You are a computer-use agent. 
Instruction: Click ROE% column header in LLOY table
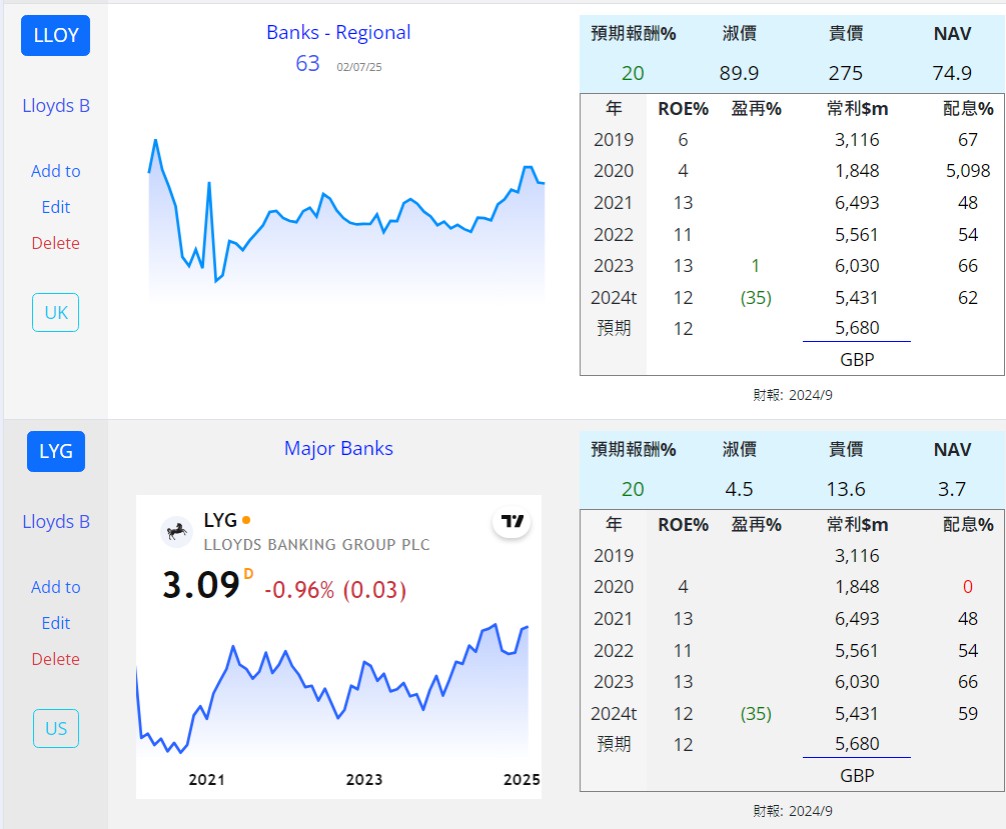(683, 109)
